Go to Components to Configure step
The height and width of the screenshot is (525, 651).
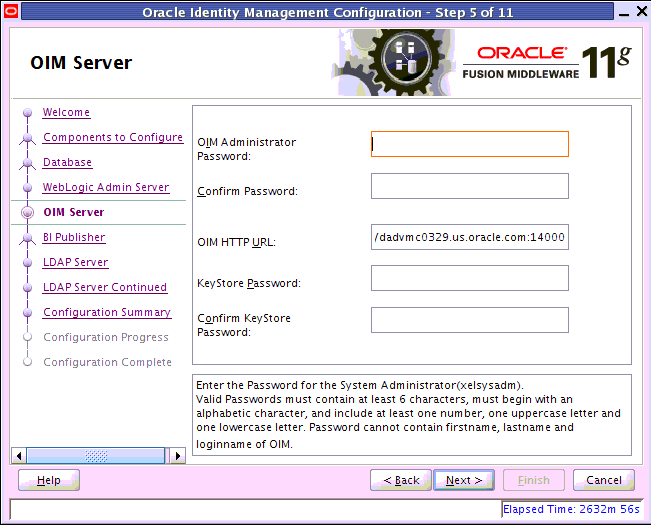pos(113,137)
